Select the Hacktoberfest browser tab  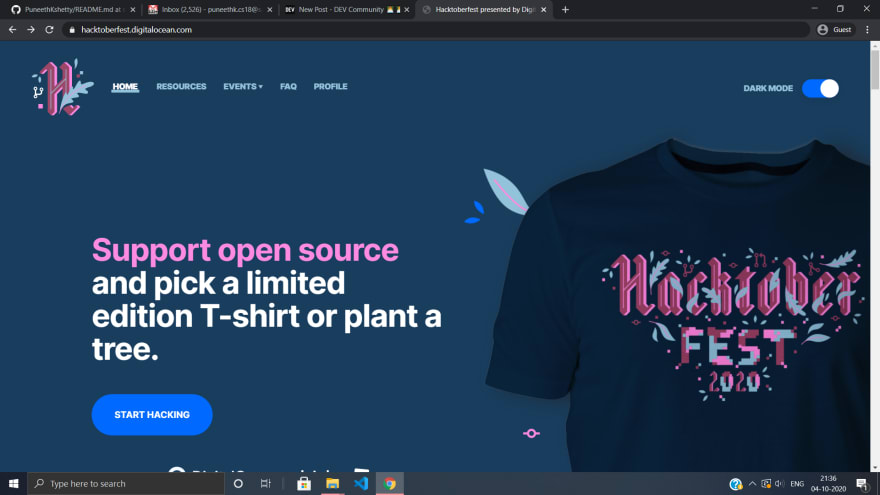[484, 10]
